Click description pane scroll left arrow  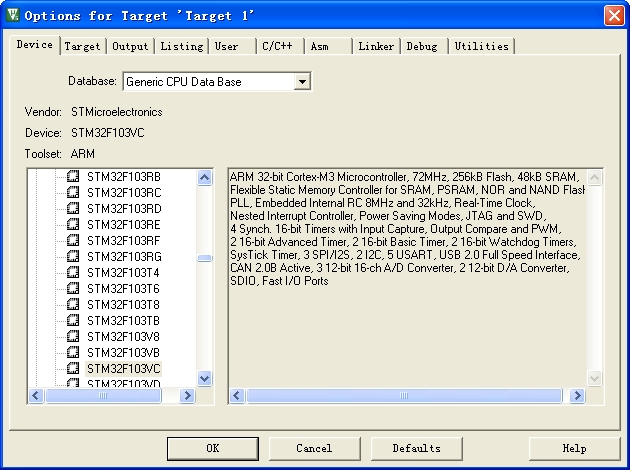[x=237, y=396]
